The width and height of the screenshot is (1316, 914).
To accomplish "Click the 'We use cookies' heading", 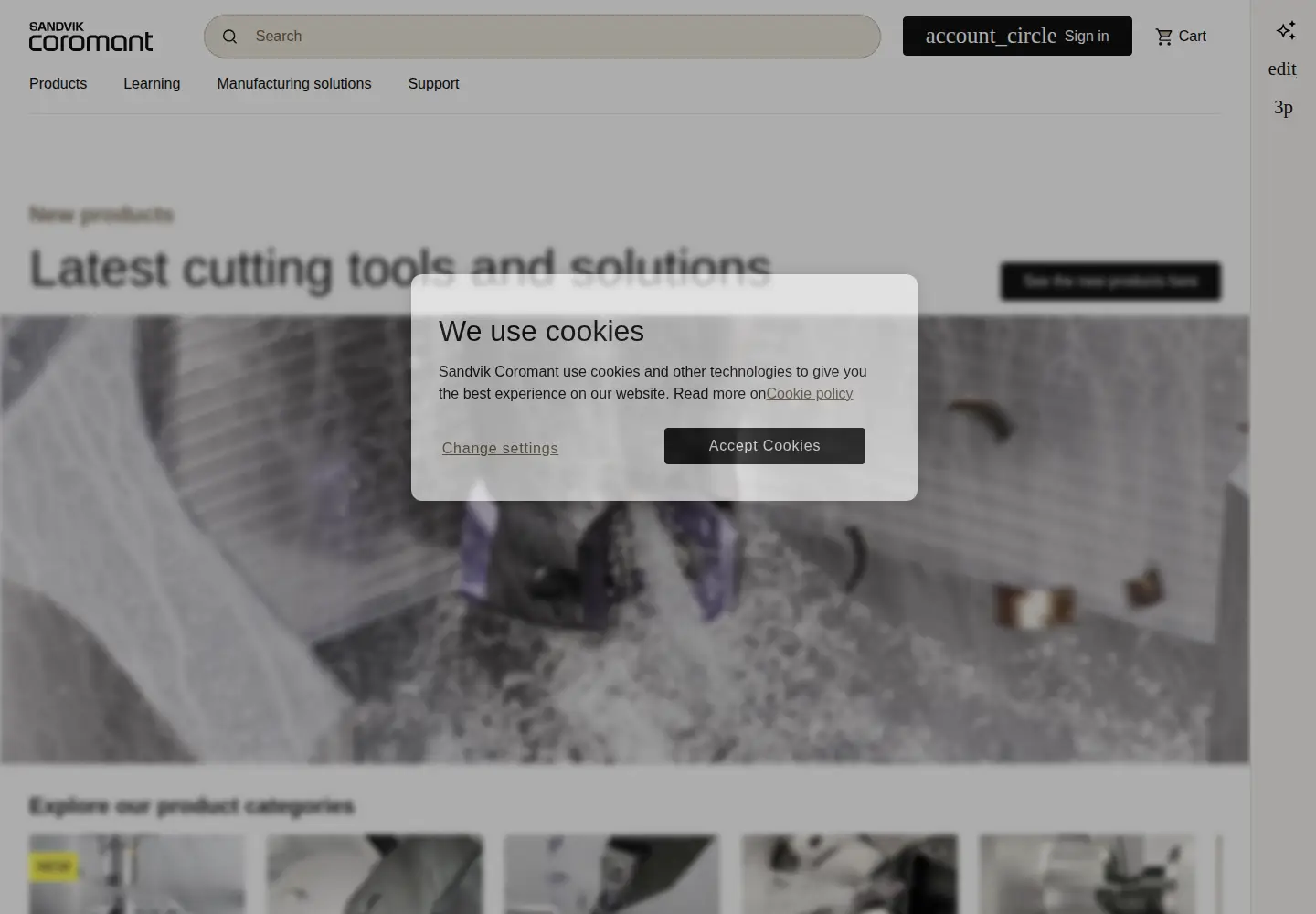I will tap(541, 331).
